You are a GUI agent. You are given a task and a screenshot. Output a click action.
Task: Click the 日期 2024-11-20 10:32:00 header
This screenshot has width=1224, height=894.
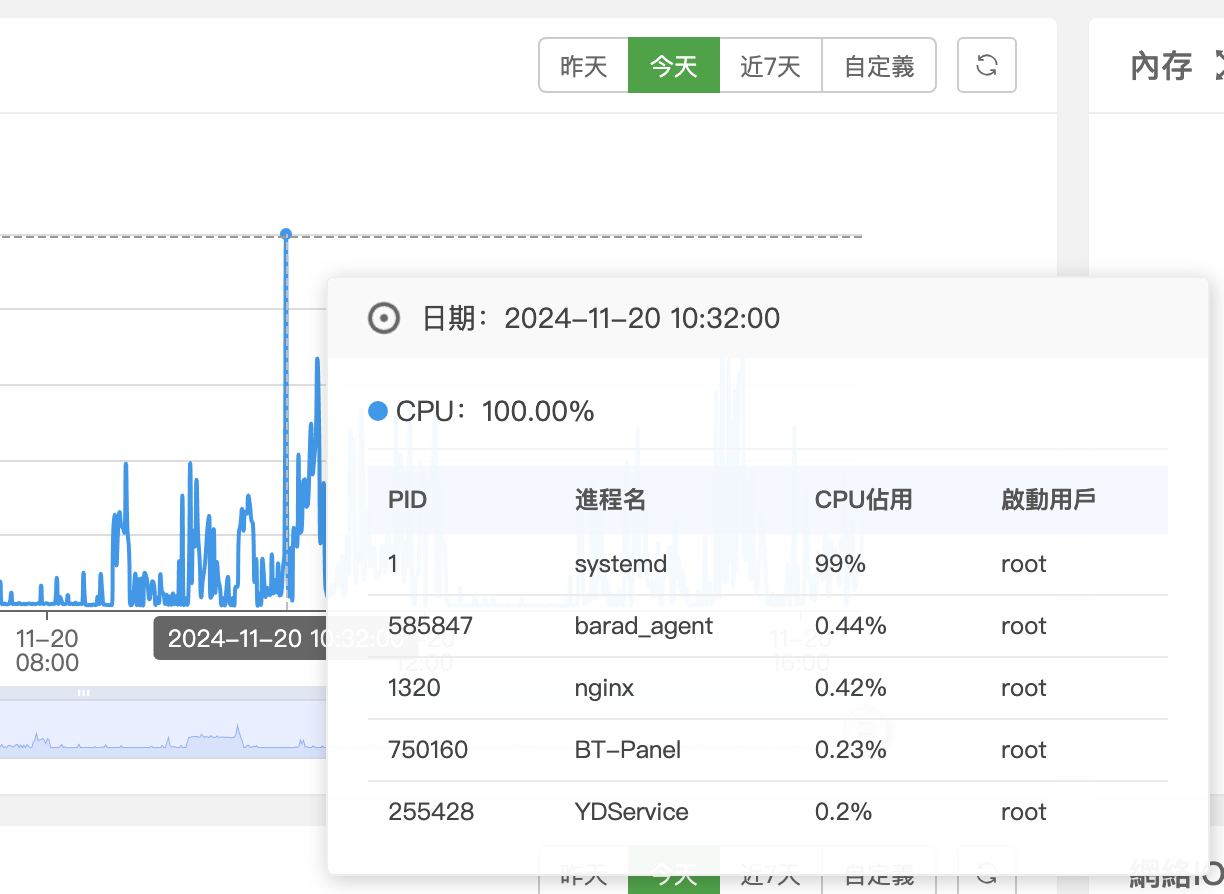pyautogui.click(x=601, y=319)
